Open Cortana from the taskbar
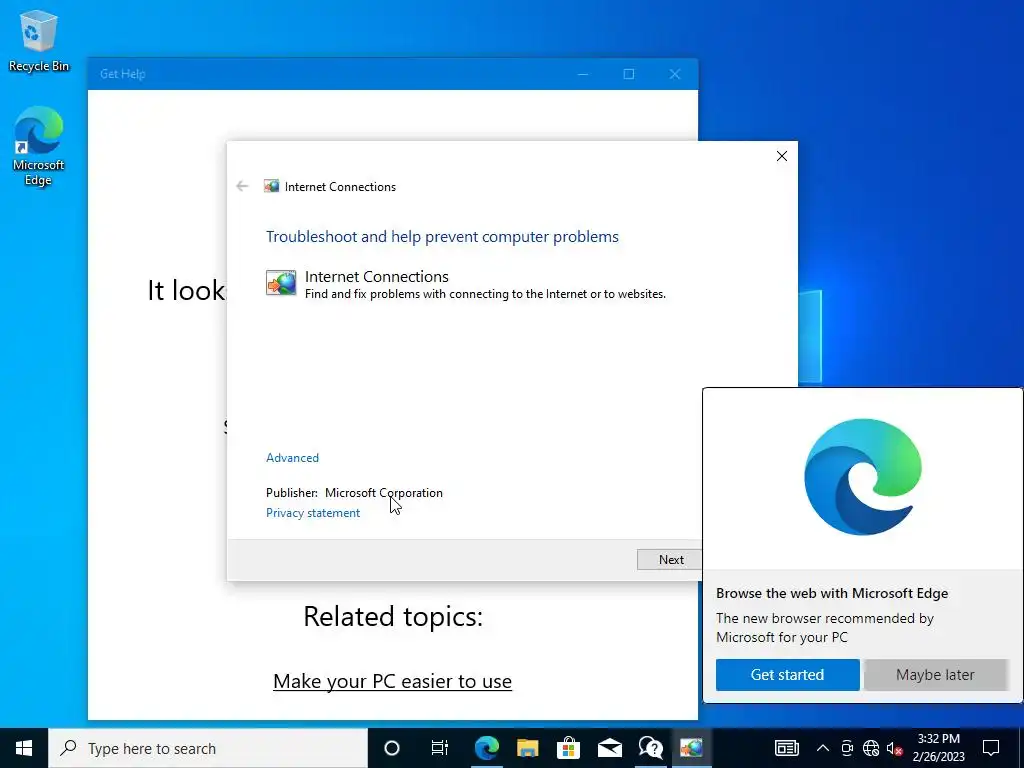The width and height of the screenshot is (1024, 768). [391, 748]
